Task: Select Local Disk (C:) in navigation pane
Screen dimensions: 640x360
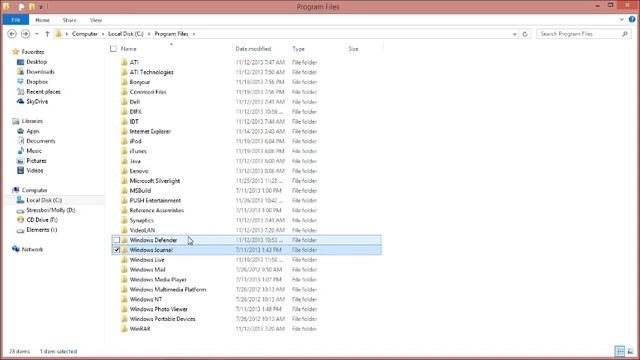Action: (44, 200)
